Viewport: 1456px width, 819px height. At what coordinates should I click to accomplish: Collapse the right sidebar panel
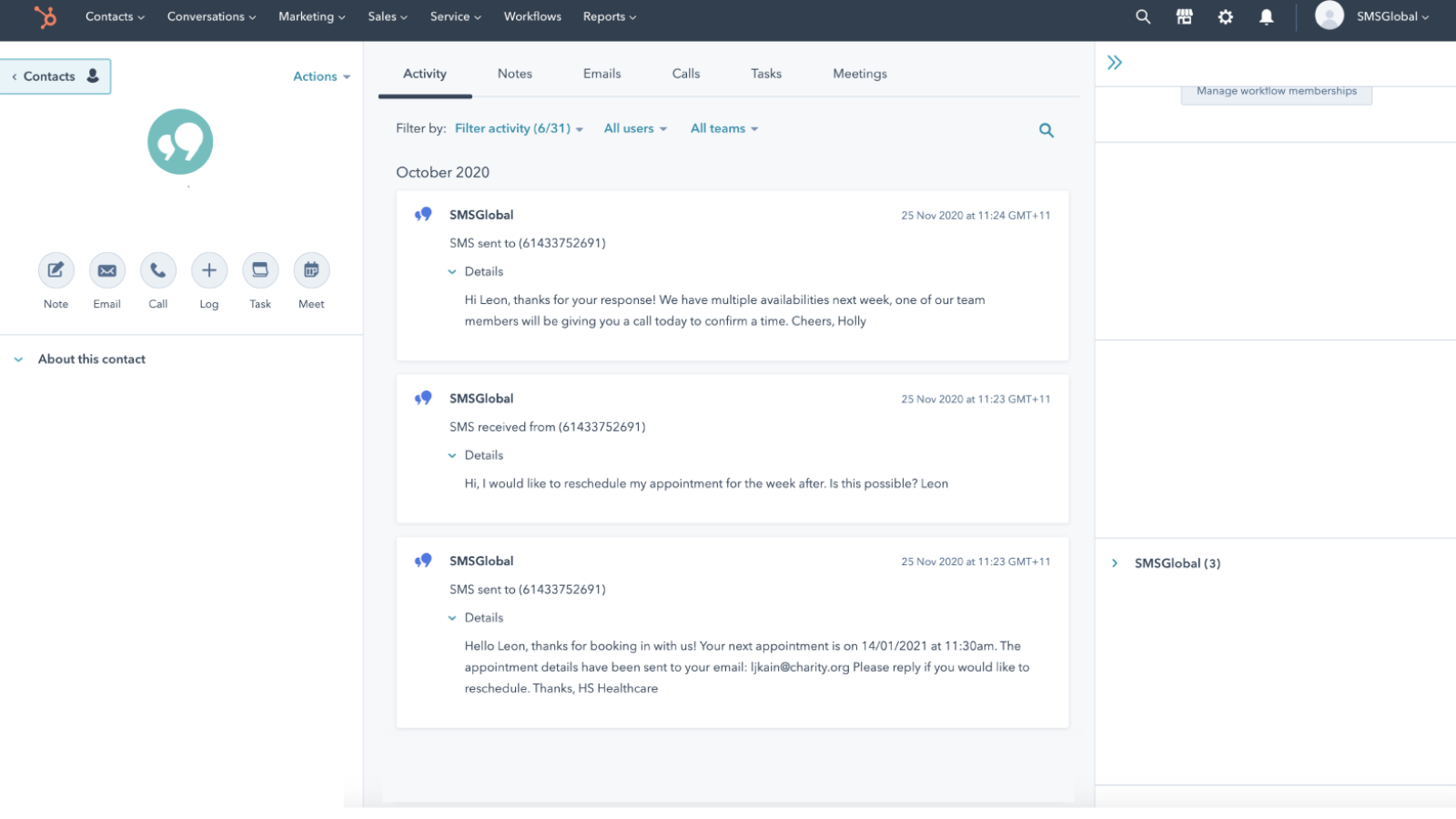(1114, 62)
